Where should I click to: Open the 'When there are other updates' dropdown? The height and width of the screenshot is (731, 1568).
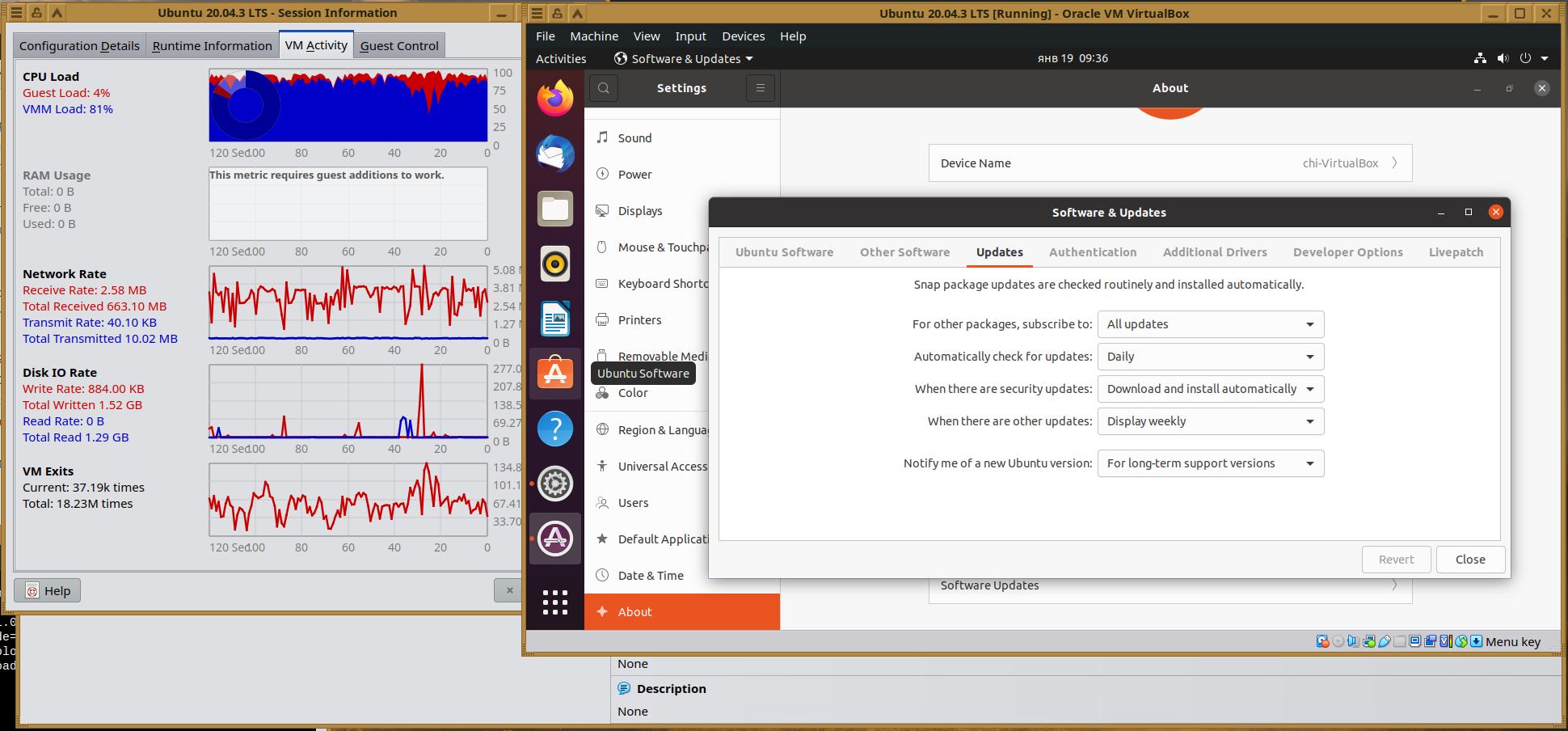click(x=1211, y=421)
